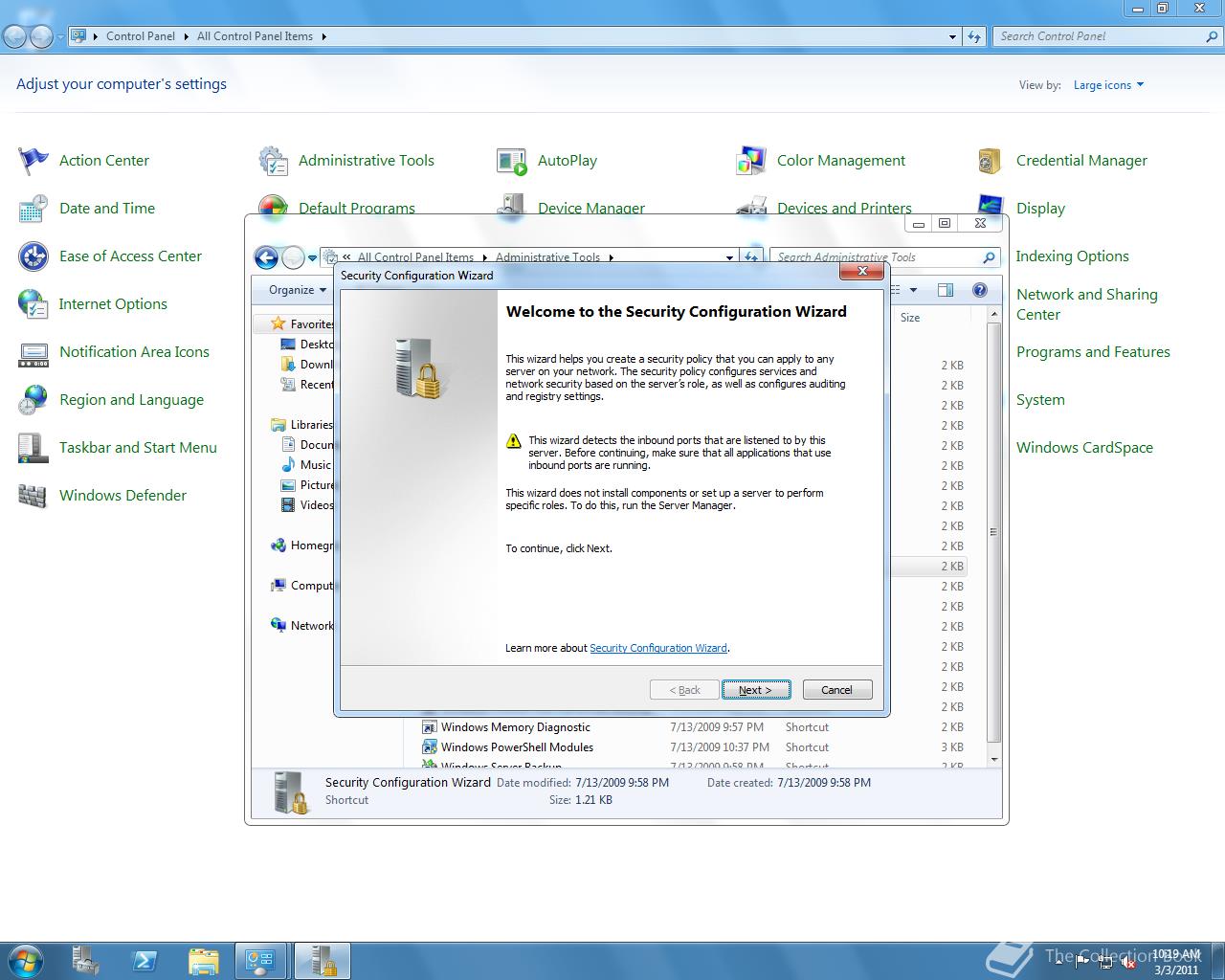Select Music library in navigation pane
1225x980 pixels.
[306, 465]
